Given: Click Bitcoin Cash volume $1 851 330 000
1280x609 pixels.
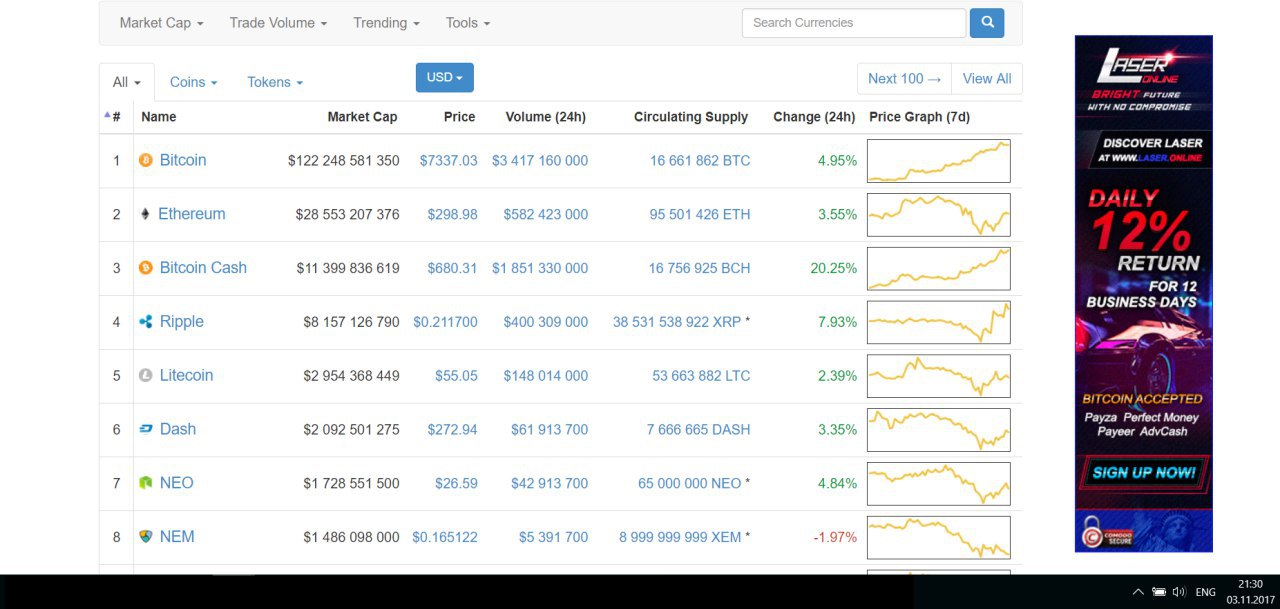Looking at the screenshot, I should (540, 269).
